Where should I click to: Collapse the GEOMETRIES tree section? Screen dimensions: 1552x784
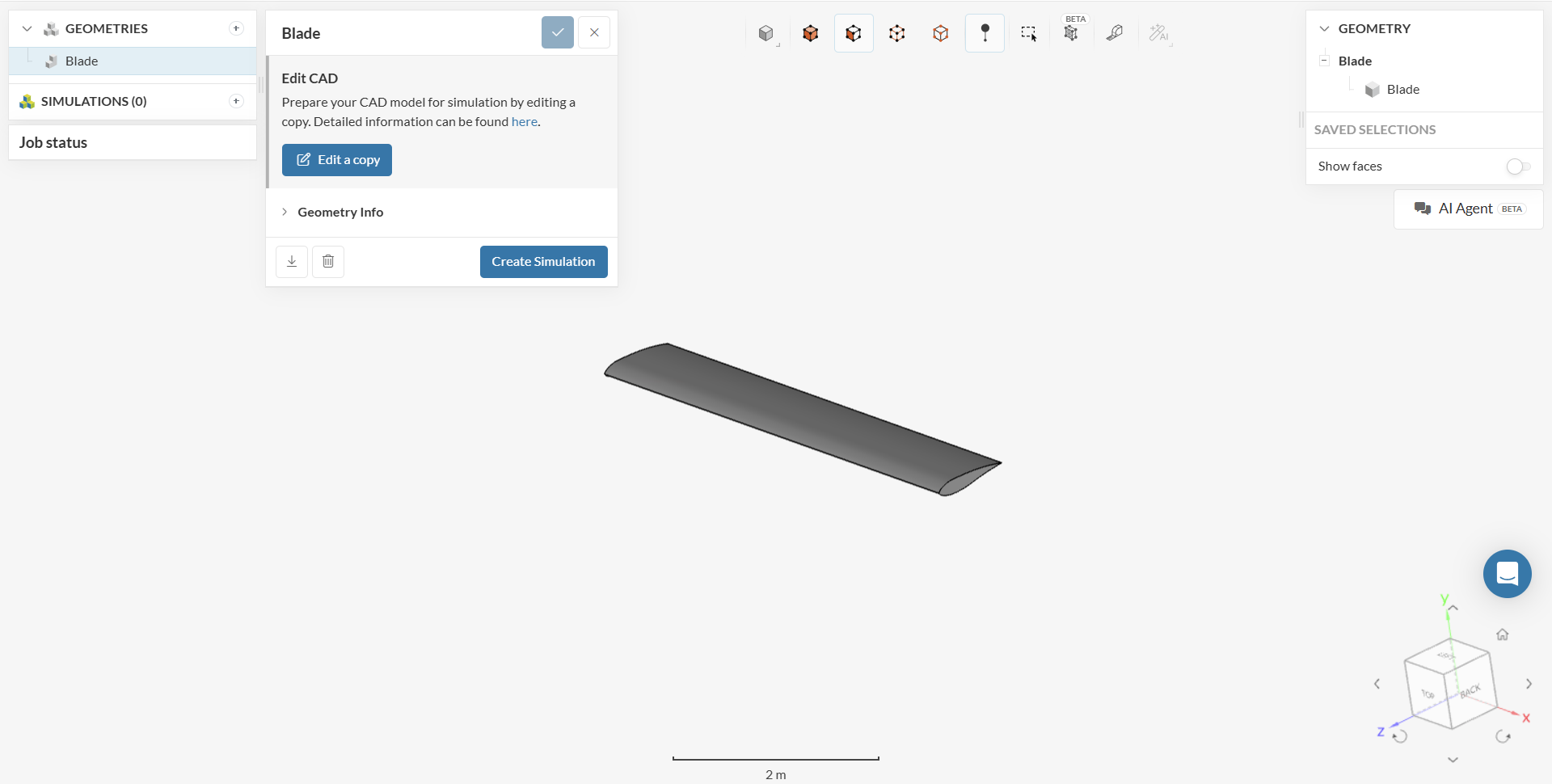pyautogui.click(x=27, y=29)
